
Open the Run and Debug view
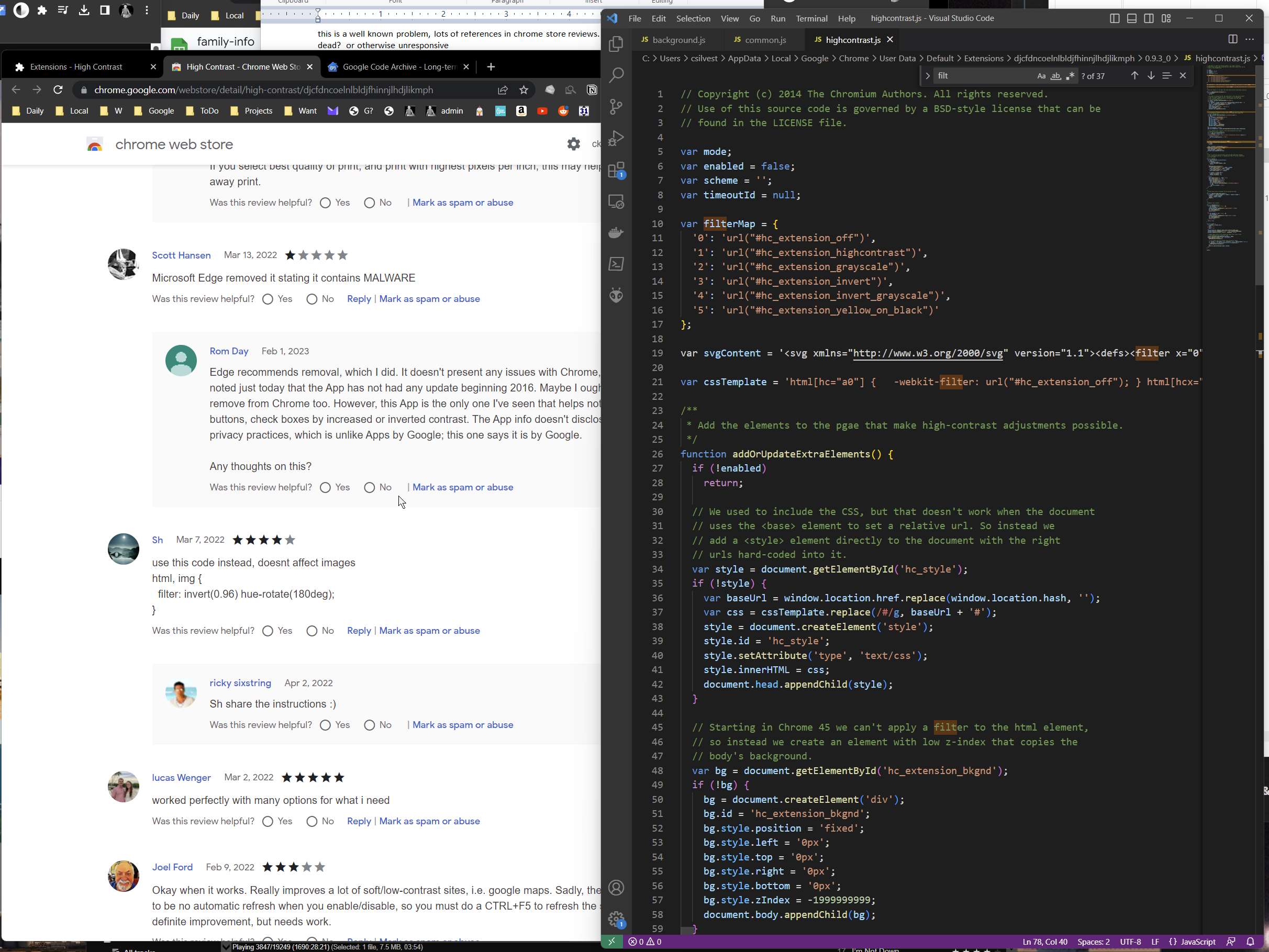(x=616, y=138)
